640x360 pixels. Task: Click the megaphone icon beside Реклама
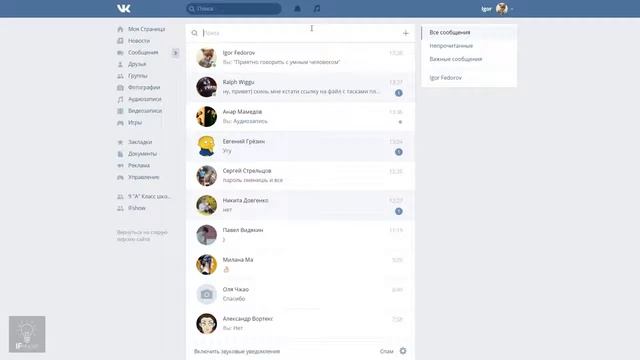pyautogui.click(x=120, y=165)
